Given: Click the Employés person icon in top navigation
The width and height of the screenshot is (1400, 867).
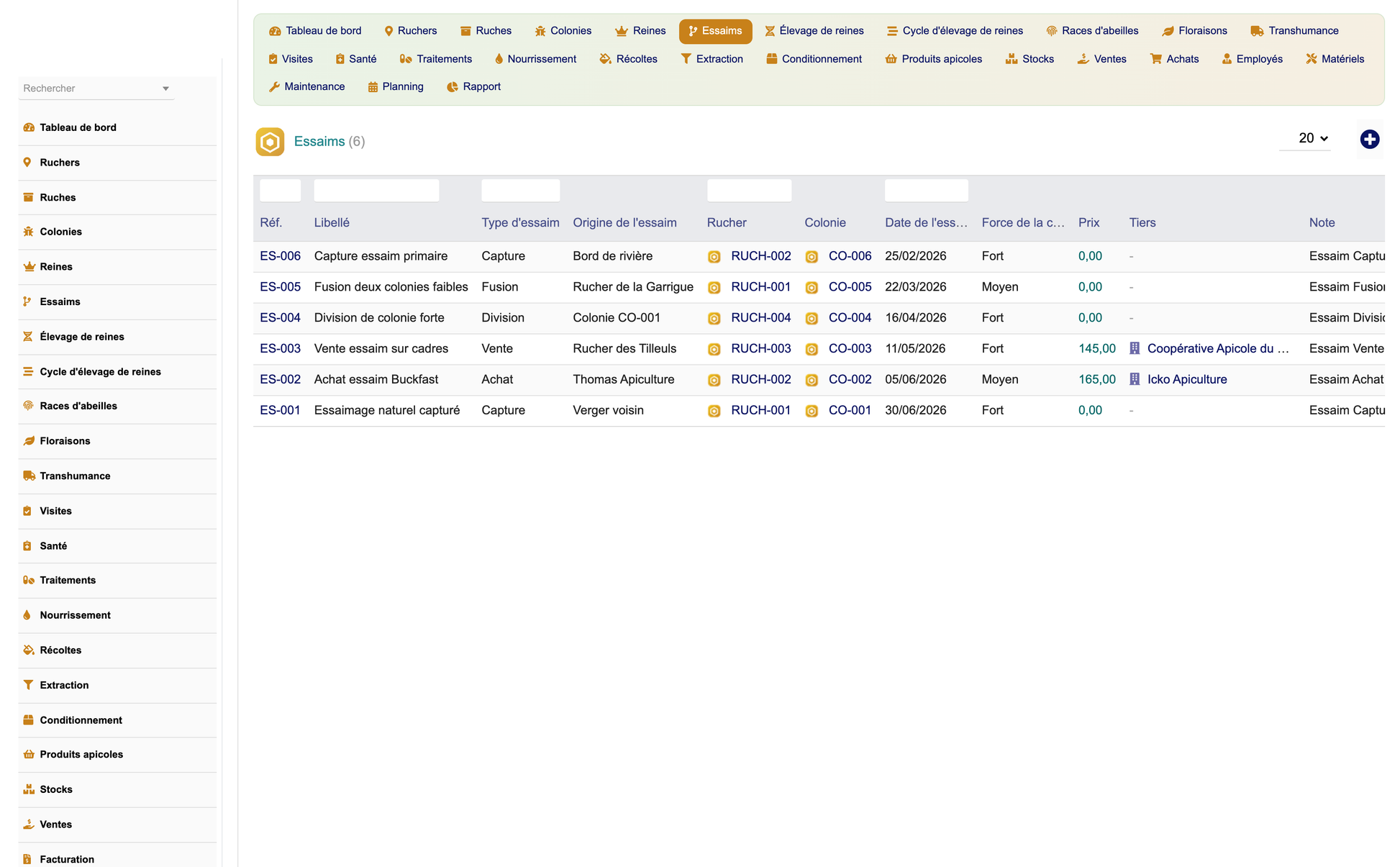Looking at the screenshot, I should (x=1227, y=59).
